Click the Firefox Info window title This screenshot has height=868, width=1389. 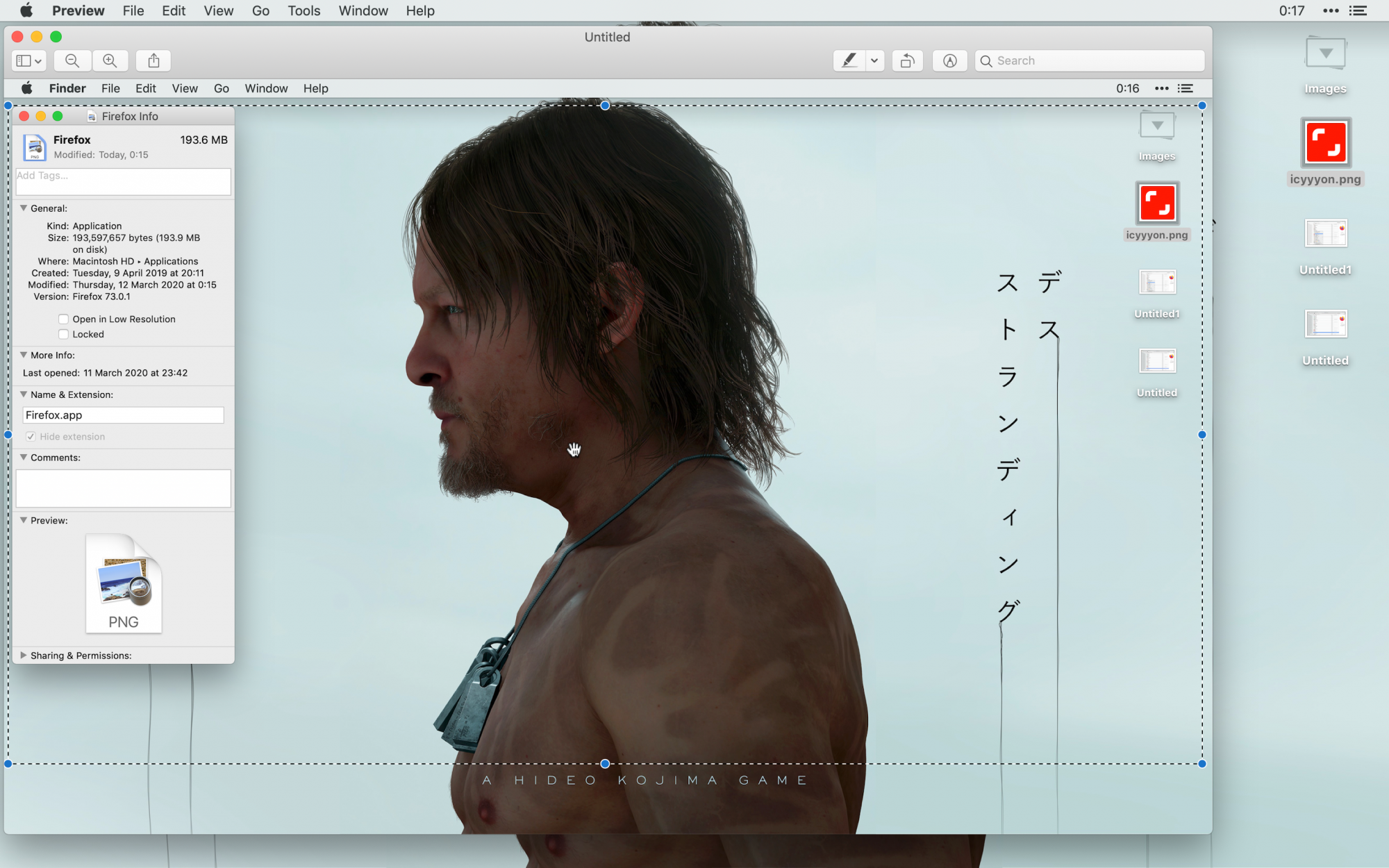(x=130, y=117)
